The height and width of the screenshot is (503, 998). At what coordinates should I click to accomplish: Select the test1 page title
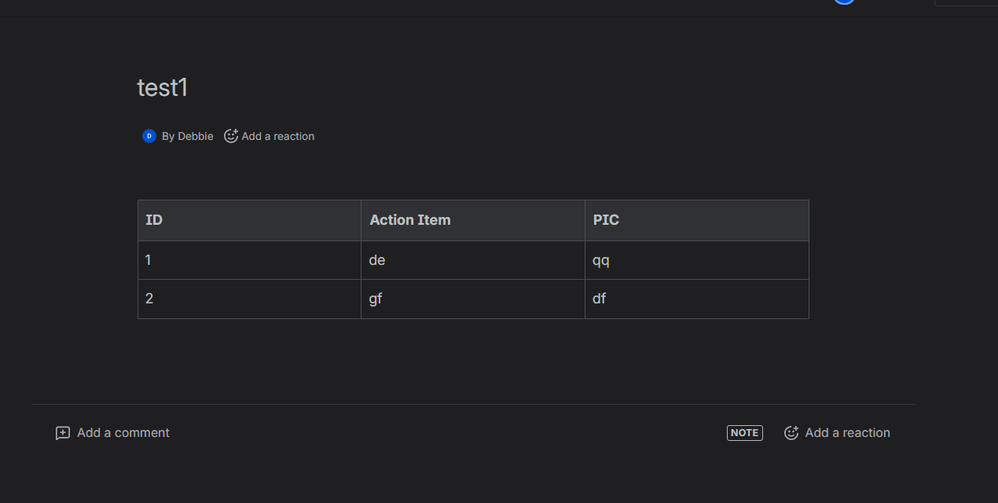163,88
